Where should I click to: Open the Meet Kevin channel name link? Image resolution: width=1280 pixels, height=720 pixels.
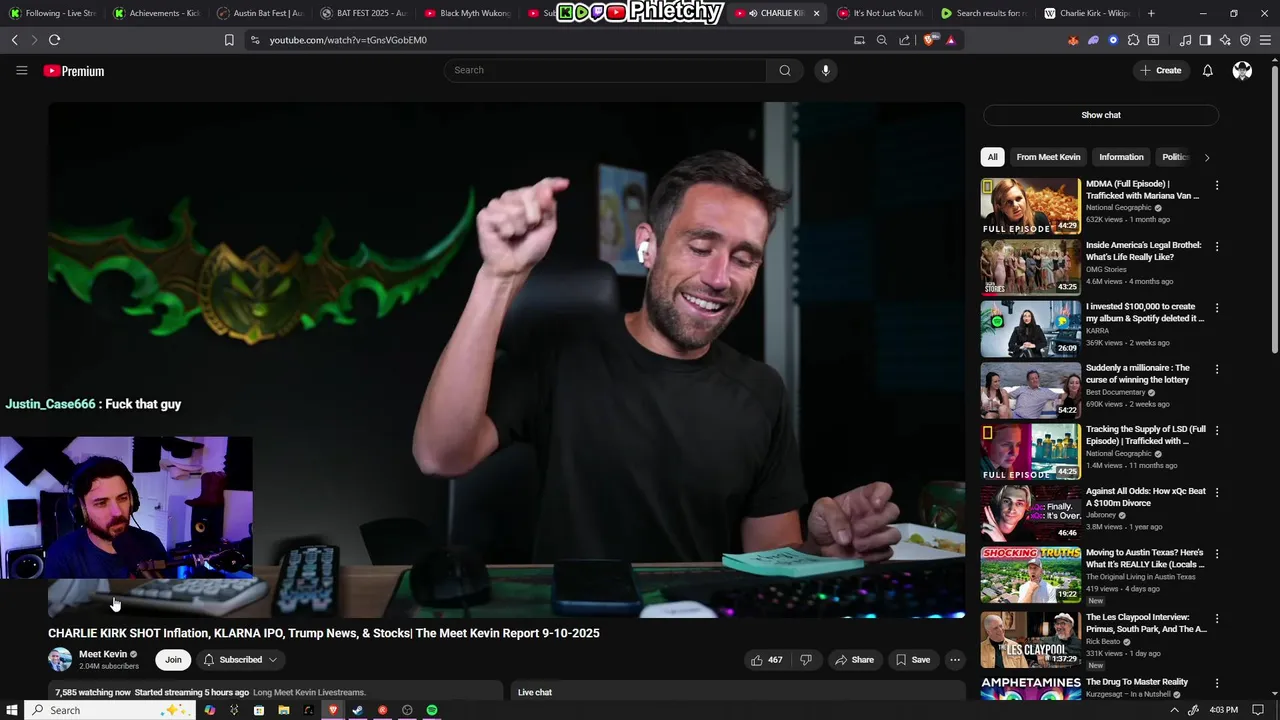tap(103, 654)
